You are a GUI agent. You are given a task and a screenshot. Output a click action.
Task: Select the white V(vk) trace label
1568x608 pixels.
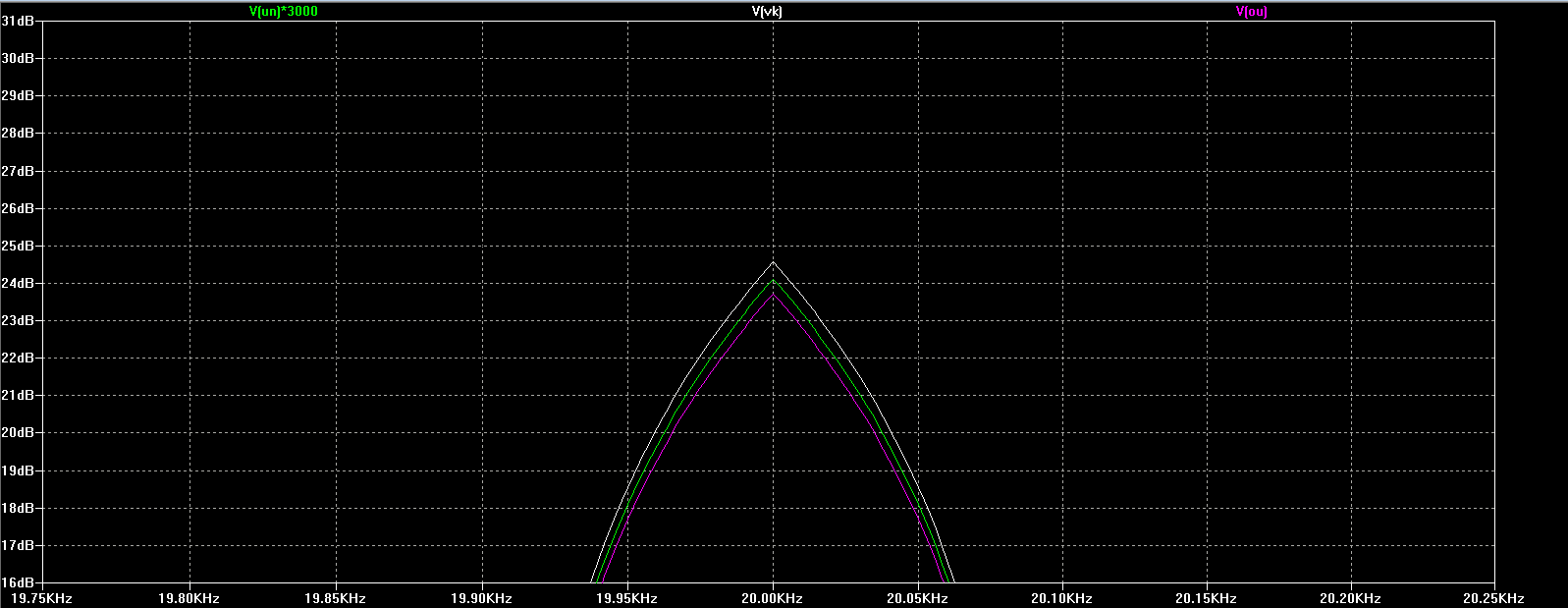tap(767, 11)
